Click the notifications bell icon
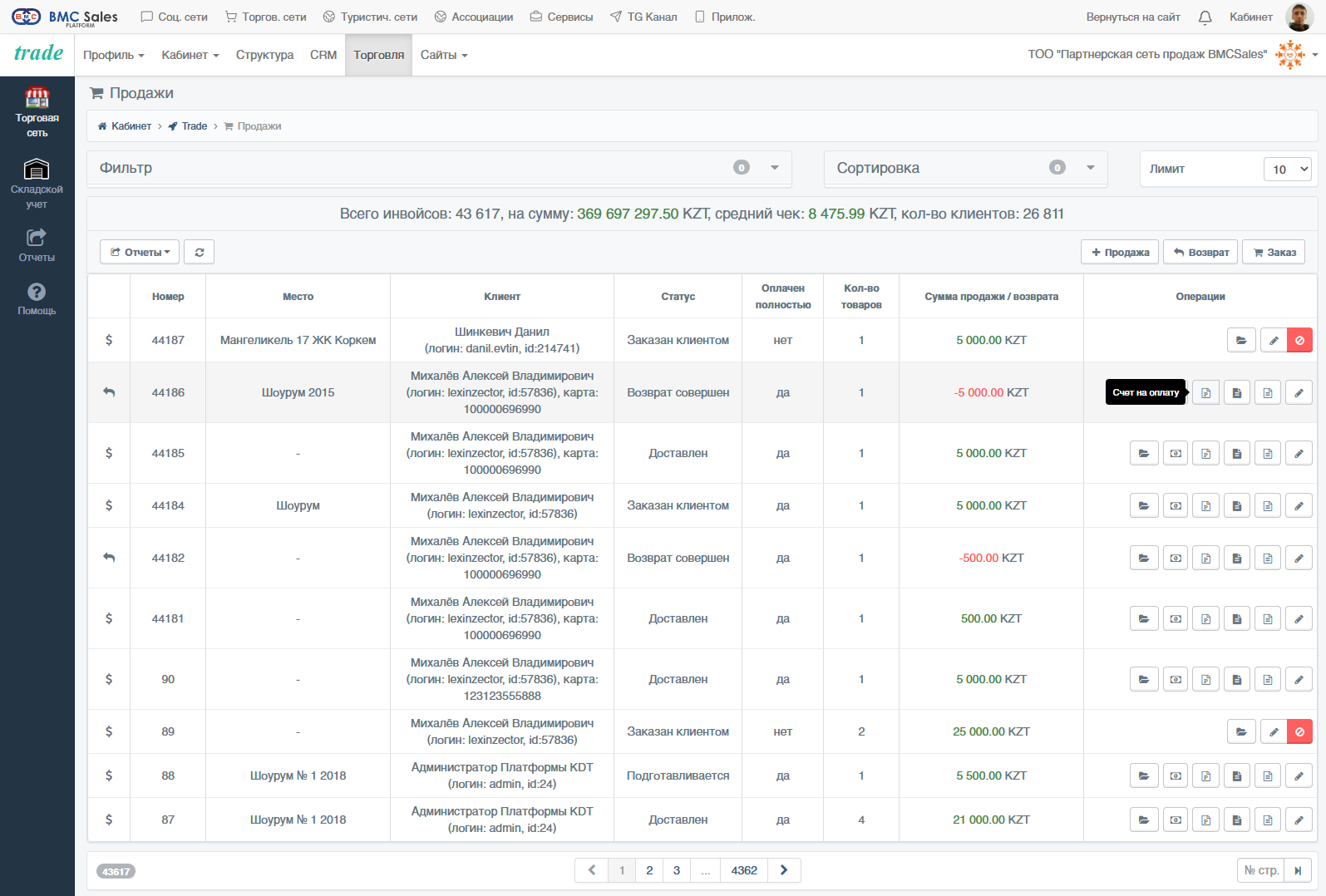This screenshot has width=1326, height=896. click(x=1205, y=17)
